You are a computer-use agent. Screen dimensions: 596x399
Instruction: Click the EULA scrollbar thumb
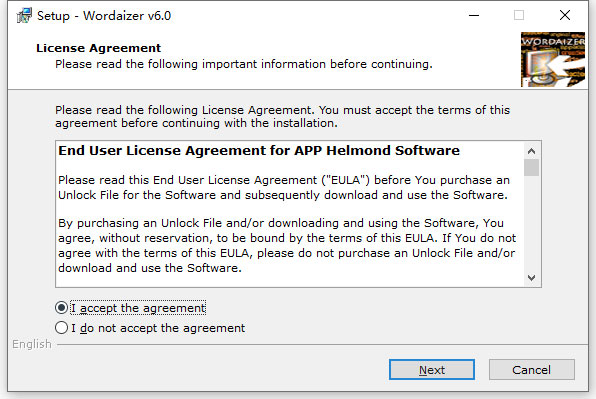[x=531, y=168]
